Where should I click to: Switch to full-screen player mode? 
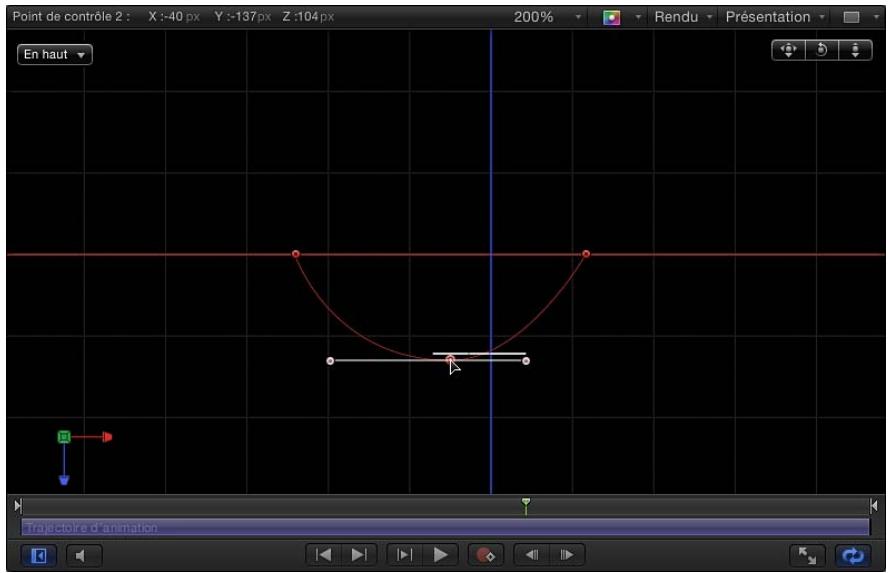[x=807, y=555]
